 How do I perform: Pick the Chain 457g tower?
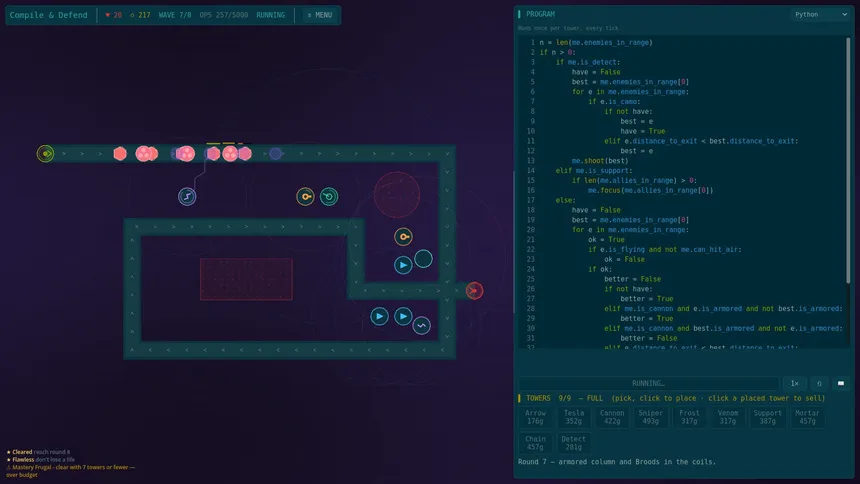(535, 443)
